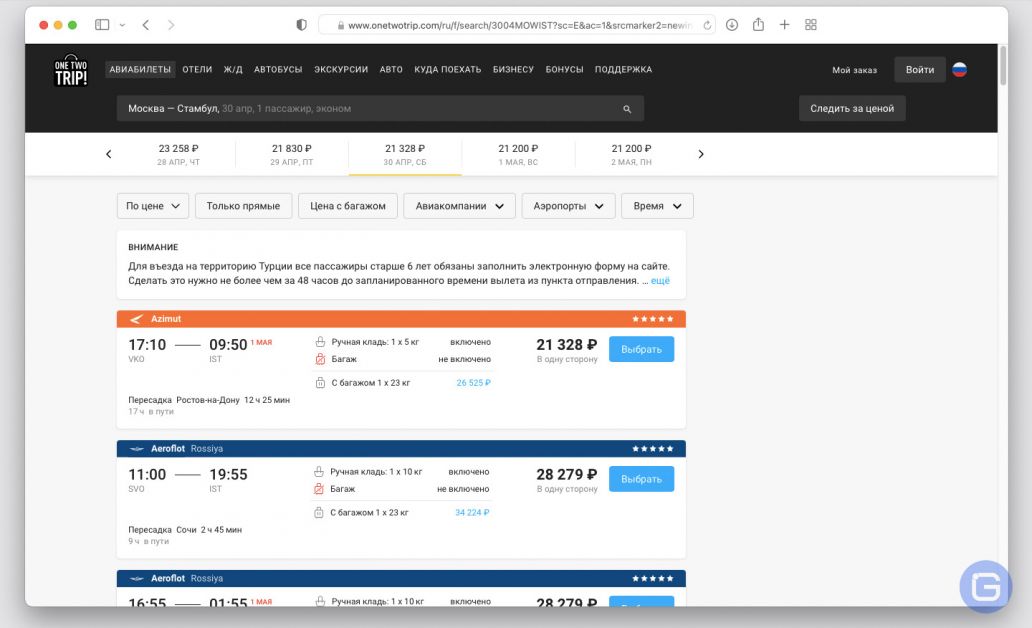Open the 'Автобусы' menu item
The height and width of the screenshot is (628, 1032).
278,69
